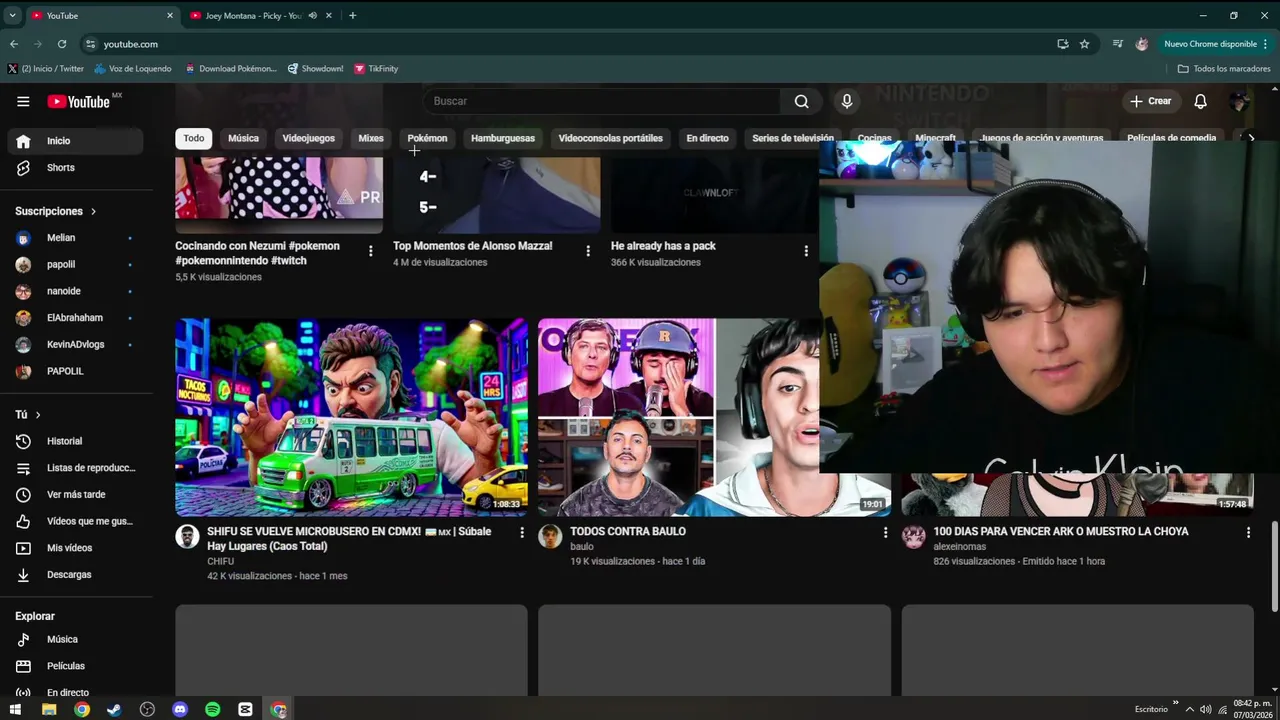Select the Música filter chip

click(x=243, y=138)
